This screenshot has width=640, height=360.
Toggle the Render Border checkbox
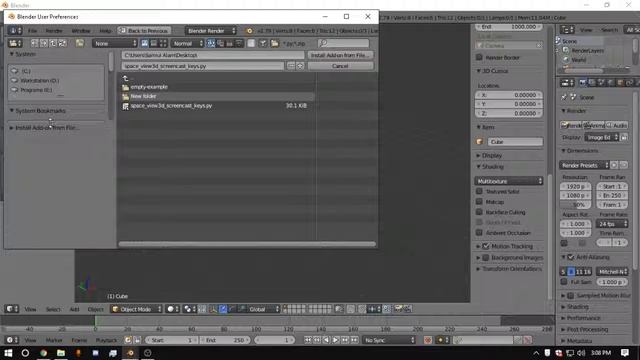[479, 57]
